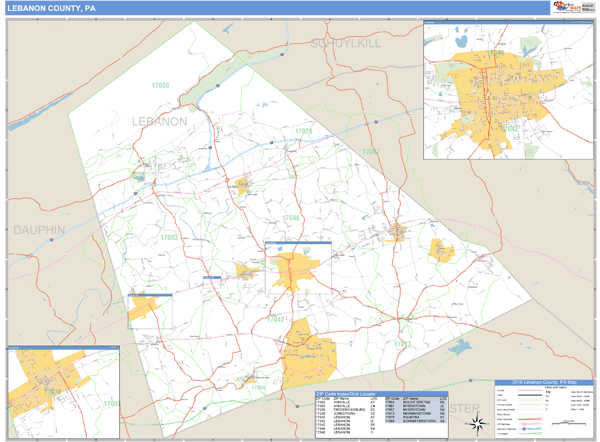Click ZIP label 17046 in Lebanon inset

[496, 53]
